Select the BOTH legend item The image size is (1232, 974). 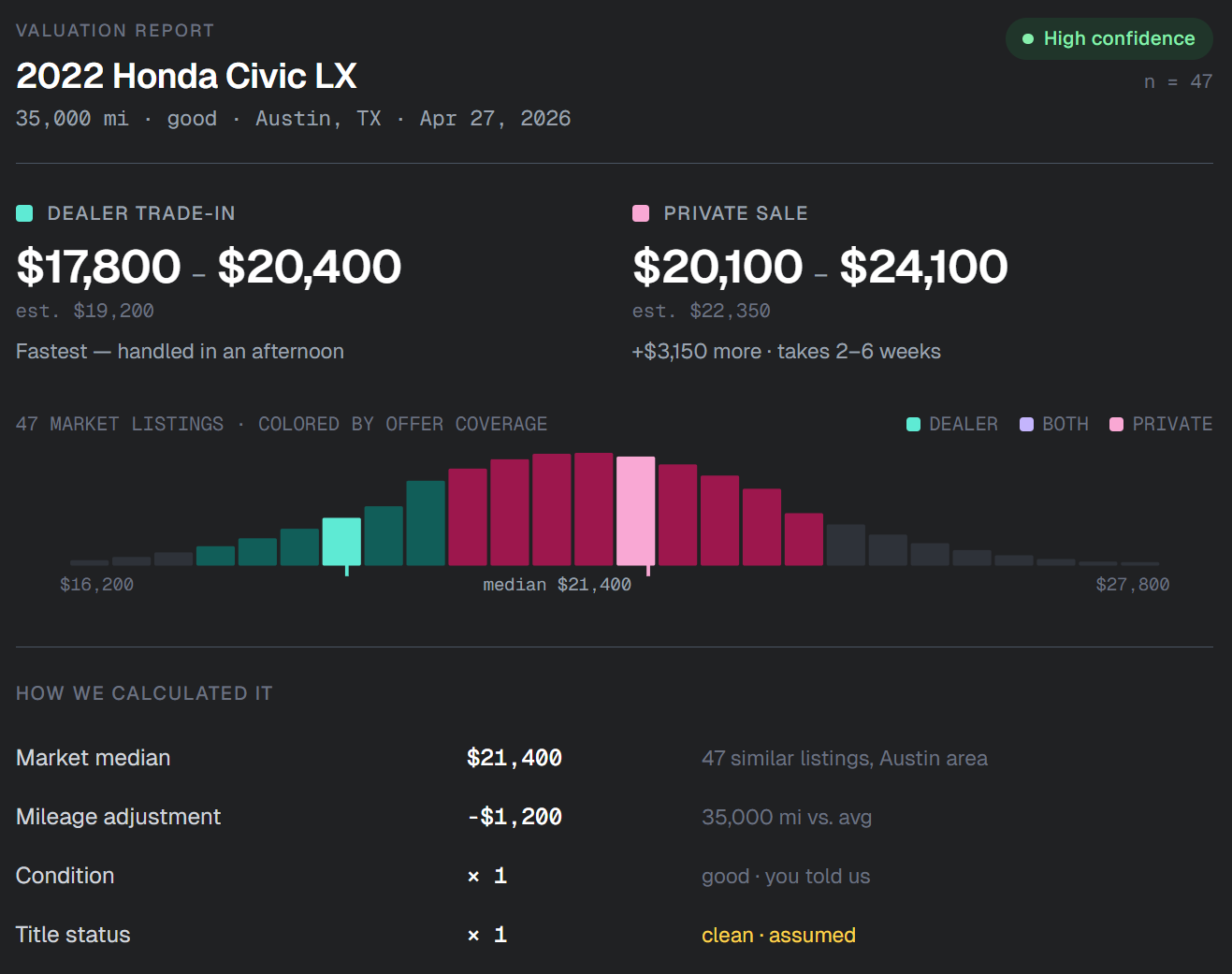[1054, 424]
